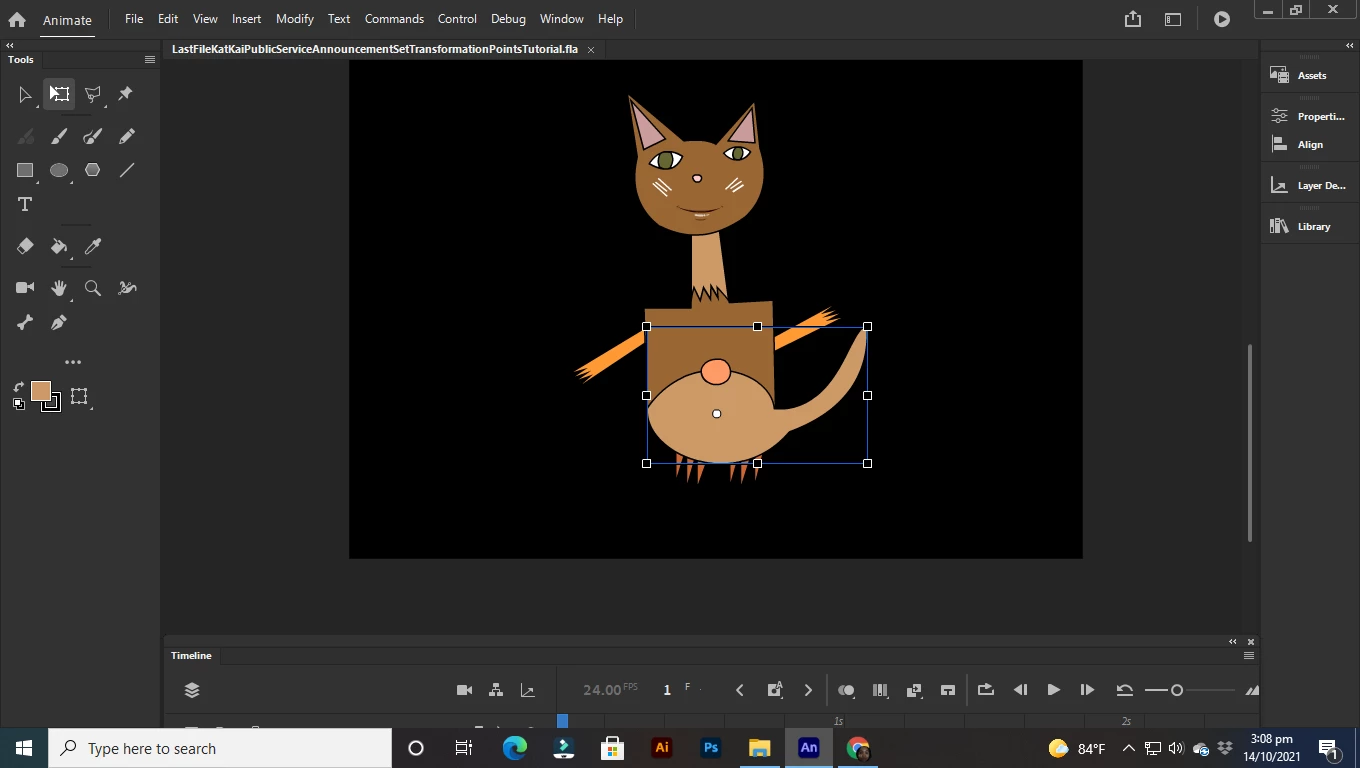Activate the Bone tool
1360x768 pixels.
point(25,322)
